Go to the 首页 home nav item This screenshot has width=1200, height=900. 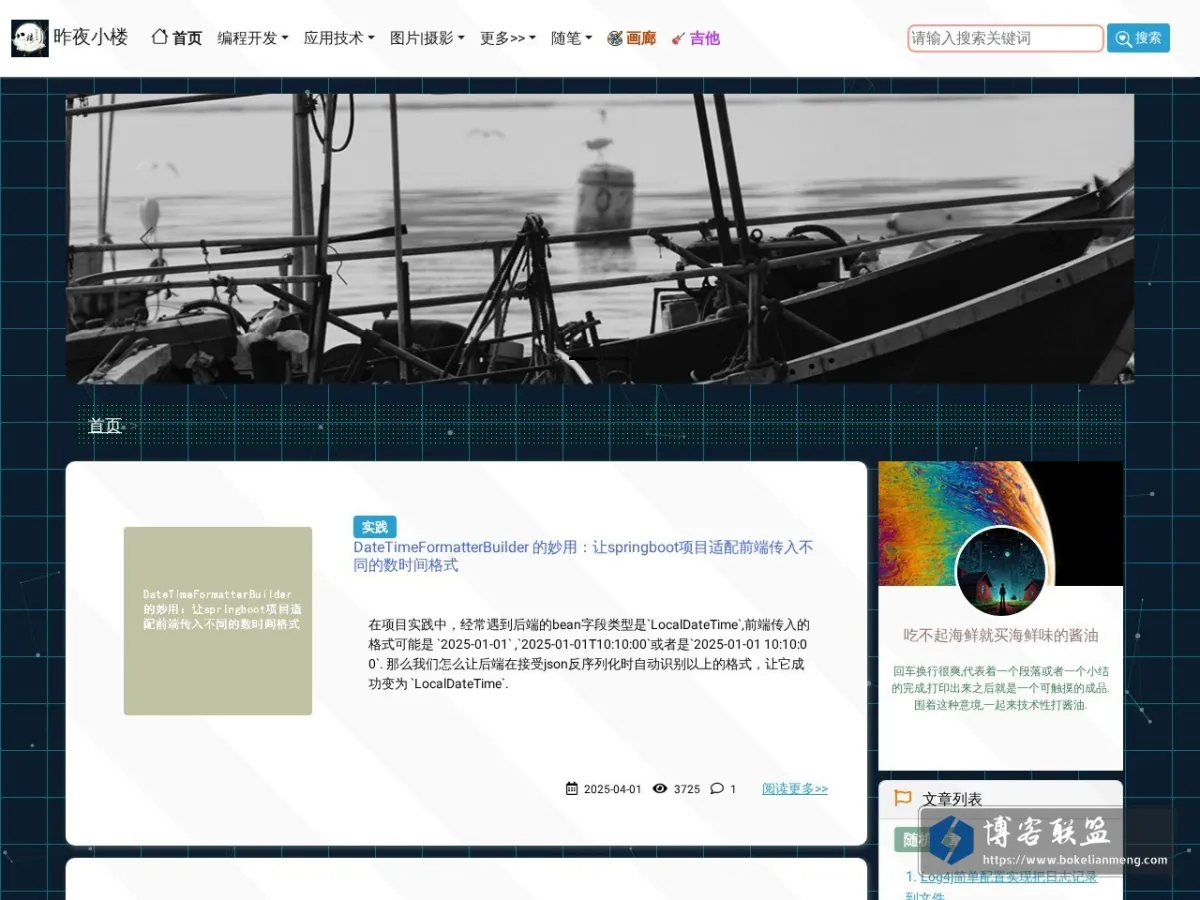click(x=177, y=38)
